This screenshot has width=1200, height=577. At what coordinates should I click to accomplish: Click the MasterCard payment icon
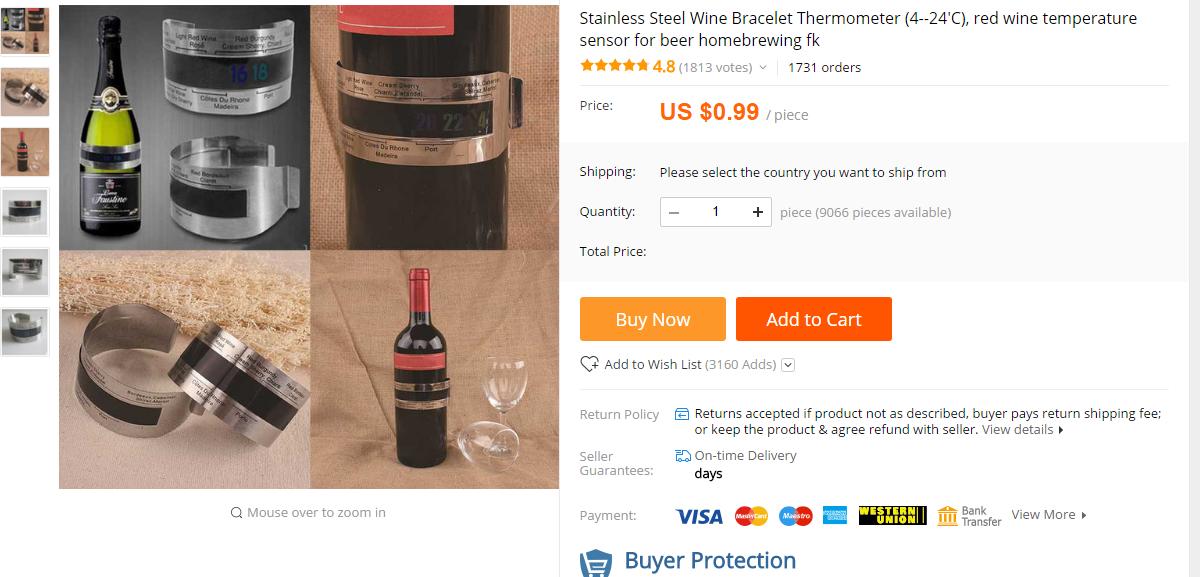pos(751,516)
